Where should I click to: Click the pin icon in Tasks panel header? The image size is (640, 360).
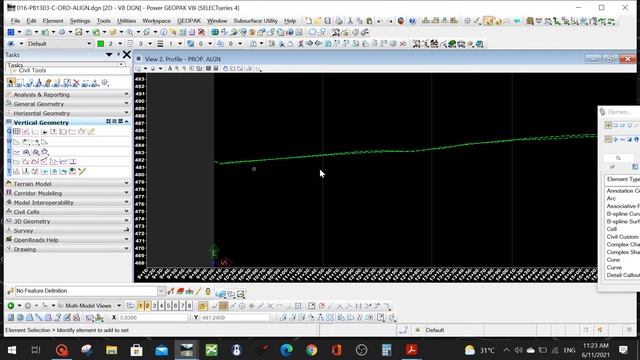[118, 54]
